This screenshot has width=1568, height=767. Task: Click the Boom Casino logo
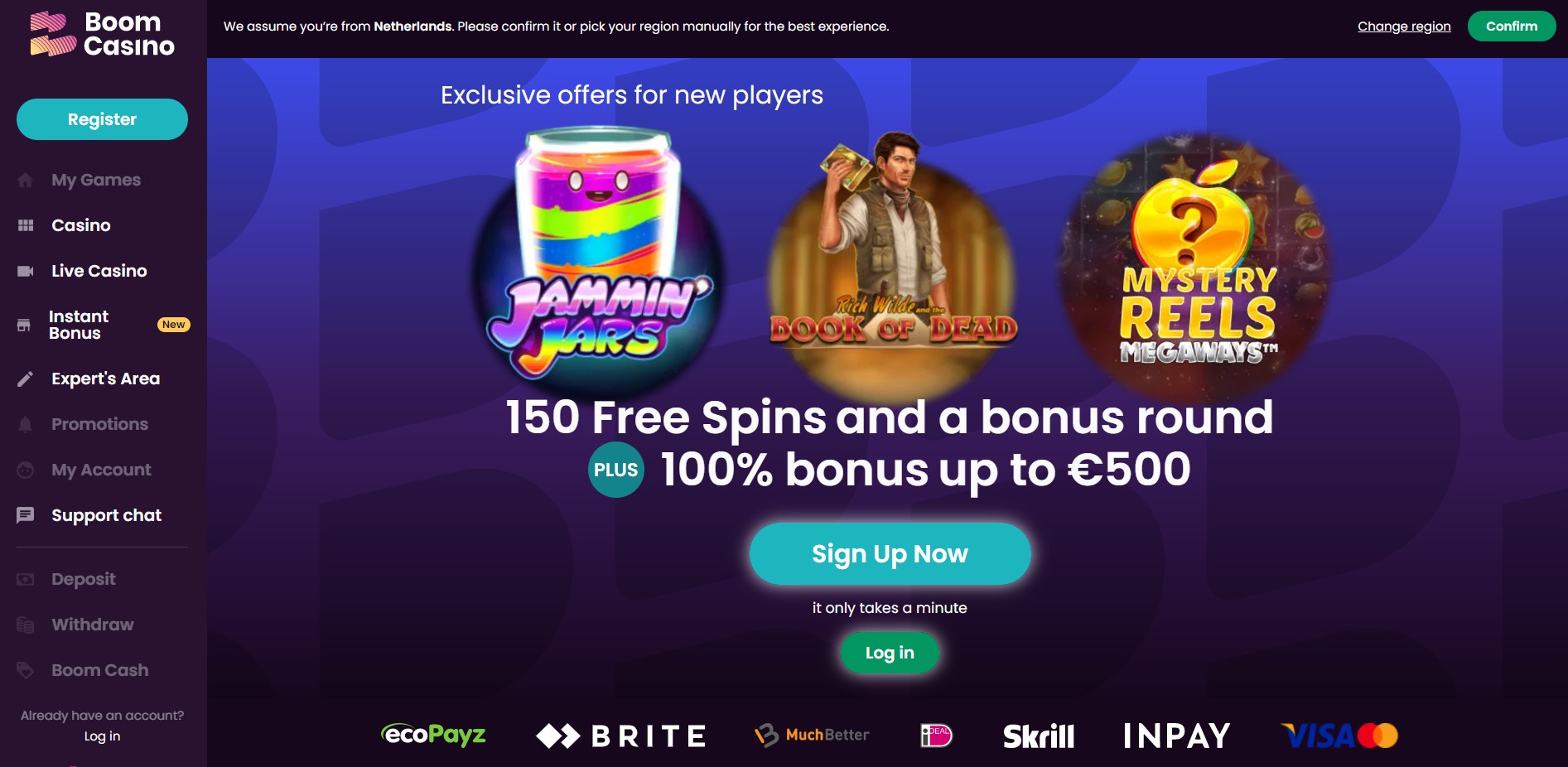pos(103,34)
